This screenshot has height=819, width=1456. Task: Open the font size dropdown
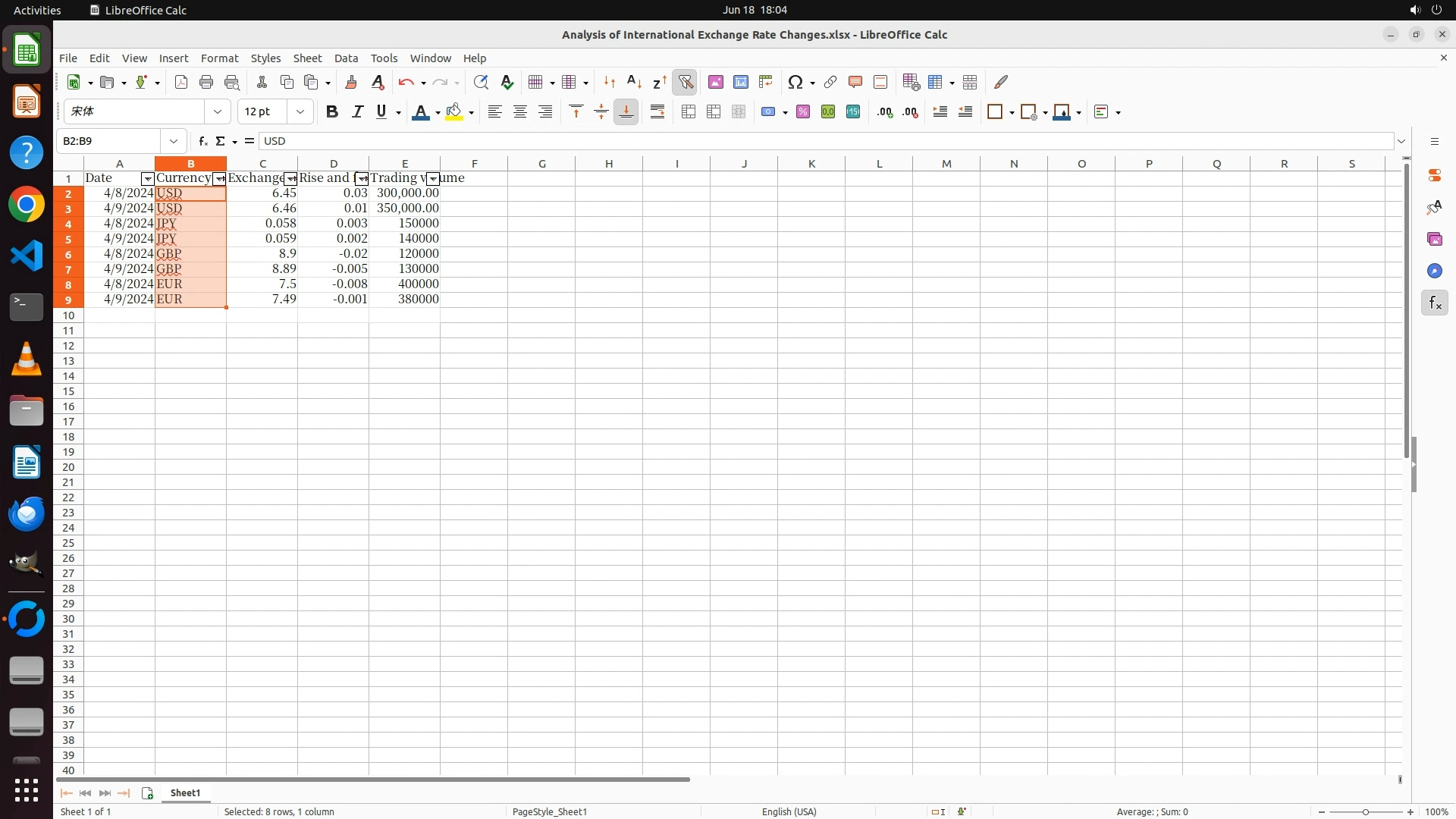point(300,112)
